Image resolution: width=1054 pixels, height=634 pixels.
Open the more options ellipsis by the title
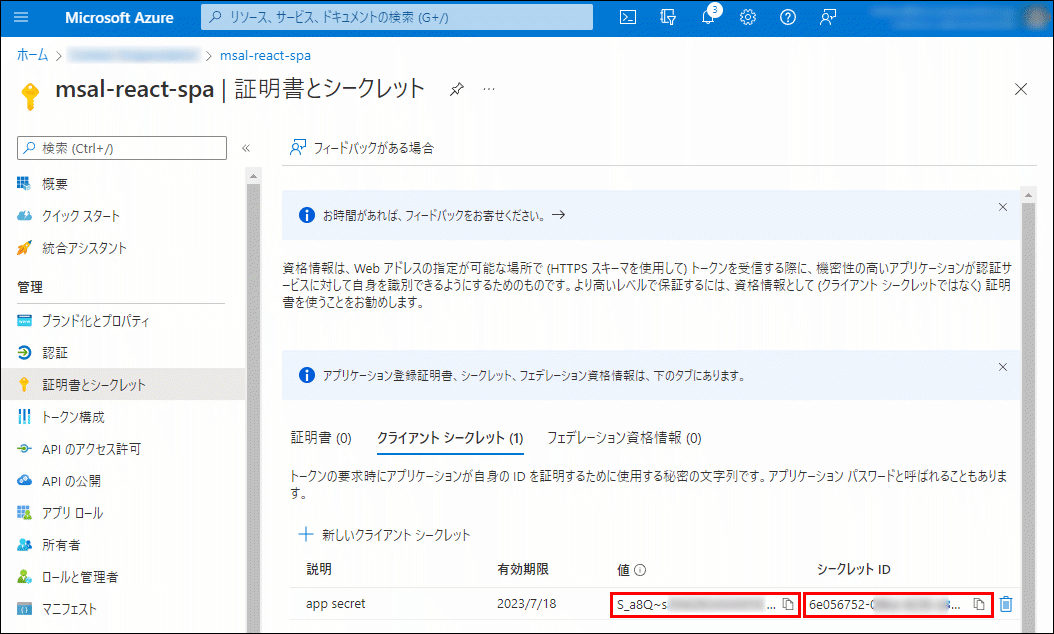point(489,89)
